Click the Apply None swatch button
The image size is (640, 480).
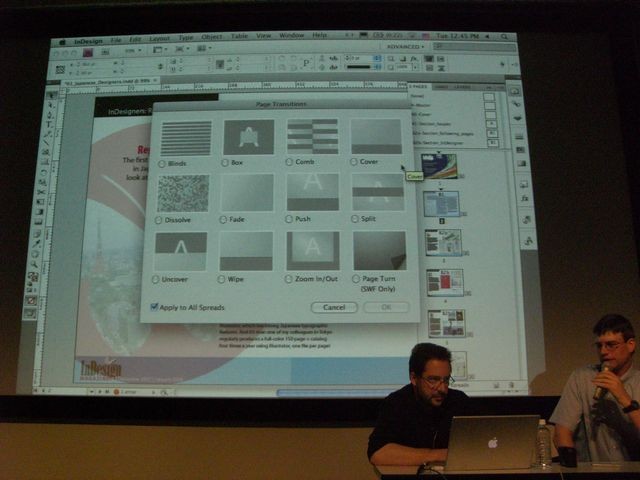[x=31, y=301]
